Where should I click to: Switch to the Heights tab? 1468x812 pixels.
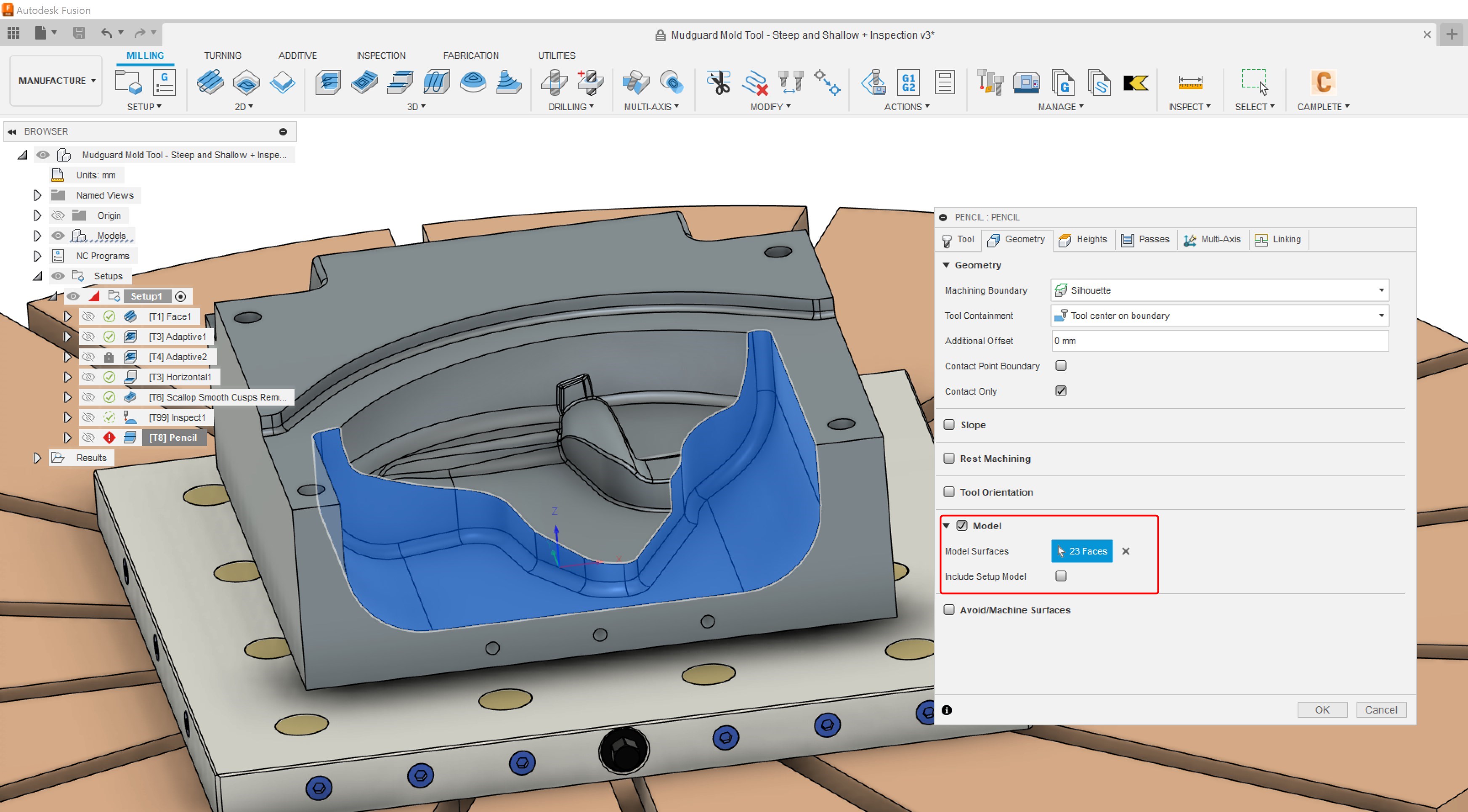tap(1083, 239)
